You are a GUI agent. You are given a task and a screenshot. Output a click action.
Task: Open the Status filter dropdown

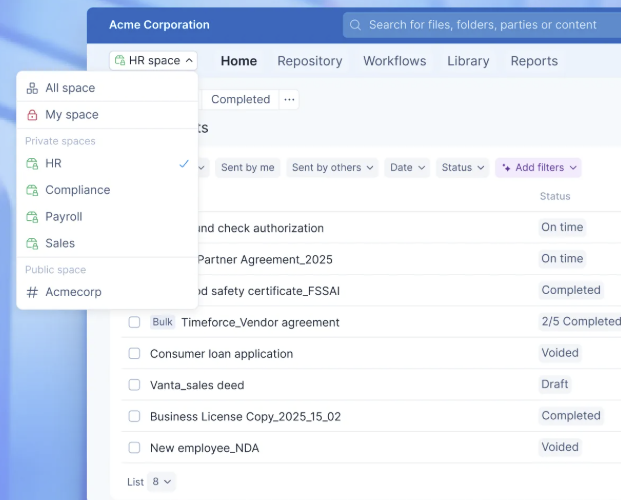(463, 168)
